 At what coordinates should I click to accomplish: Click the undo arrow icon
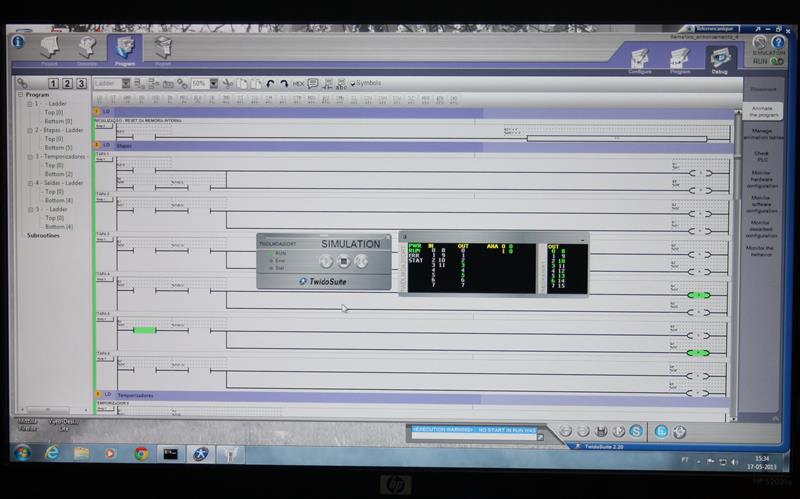tap(270, 84)
